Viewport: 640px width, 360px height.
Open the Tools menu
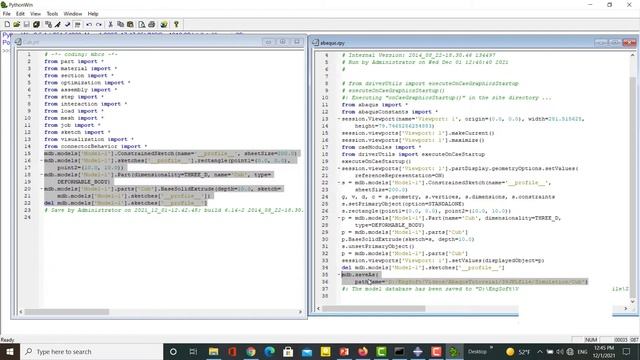[52, 13]
